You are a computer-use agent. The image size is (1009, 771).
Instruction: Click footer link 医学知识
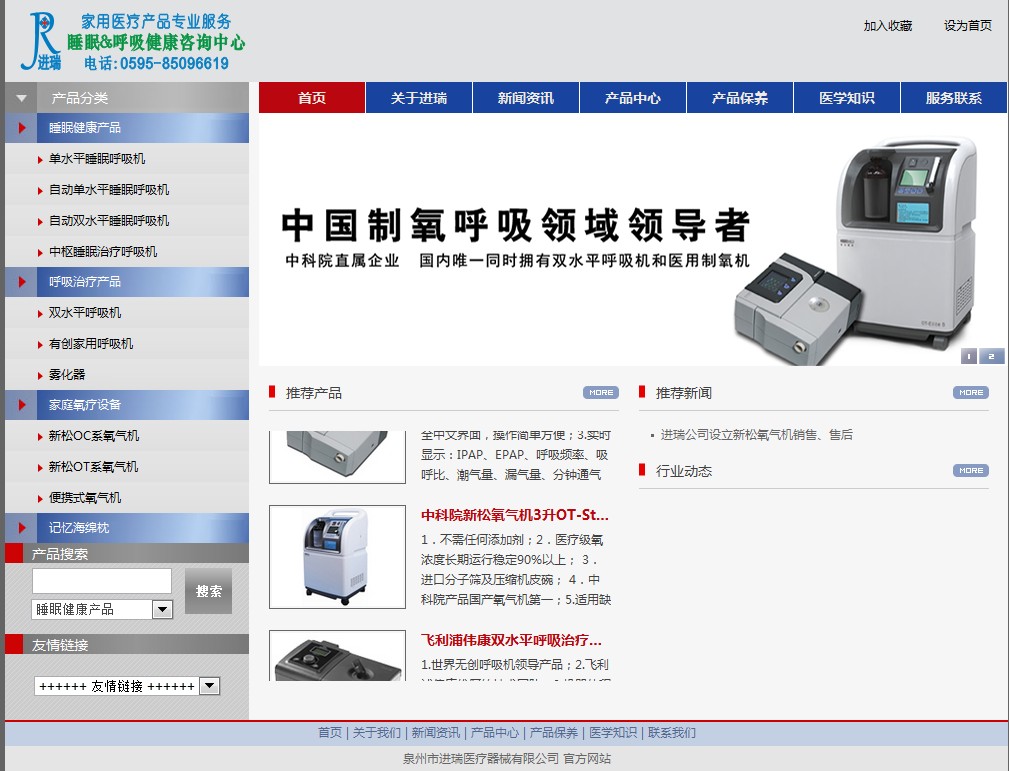tap(613, 732)
